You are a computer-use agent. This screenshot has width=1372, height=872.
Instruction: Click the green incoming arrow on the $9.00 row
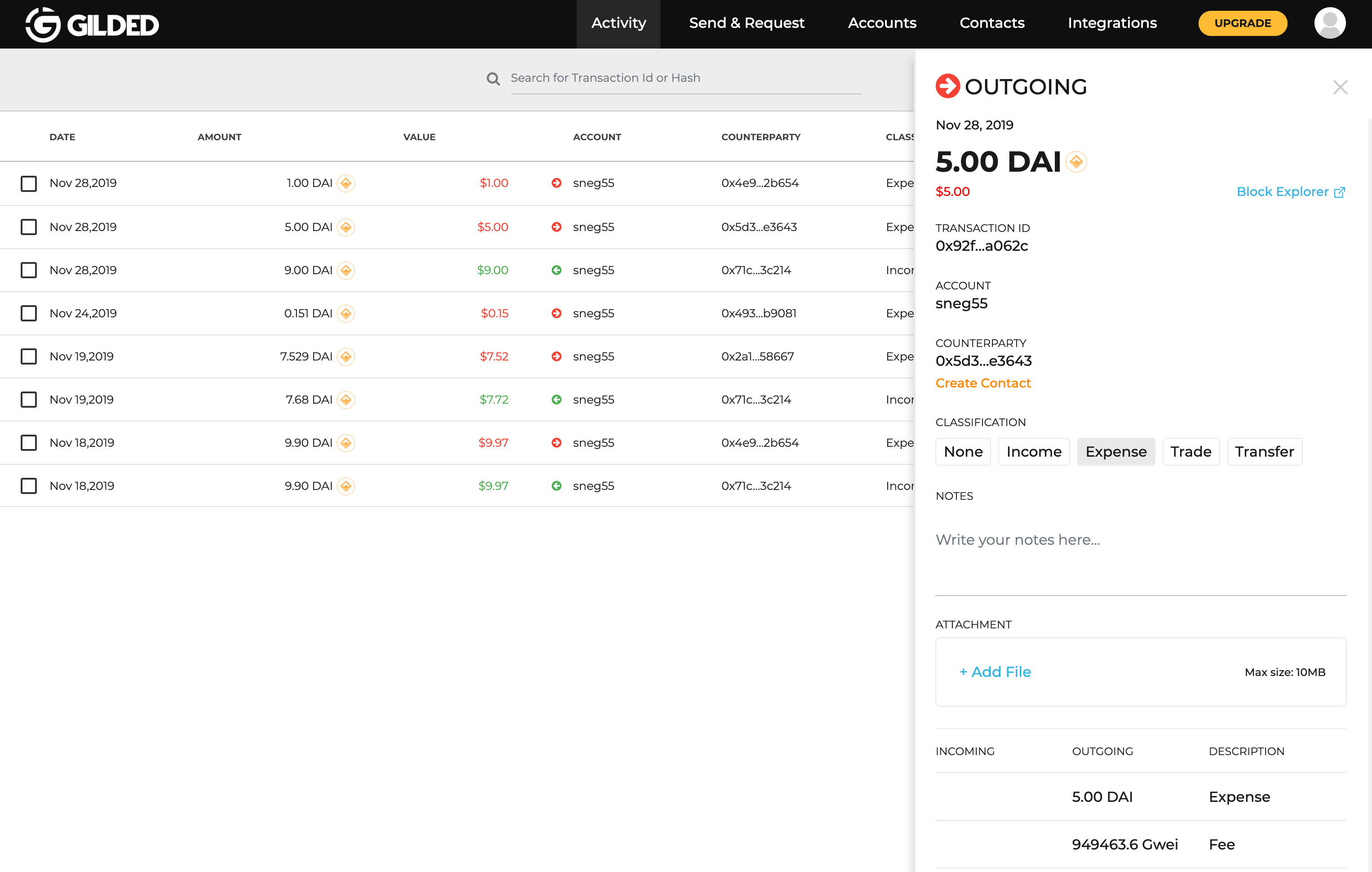556,270
